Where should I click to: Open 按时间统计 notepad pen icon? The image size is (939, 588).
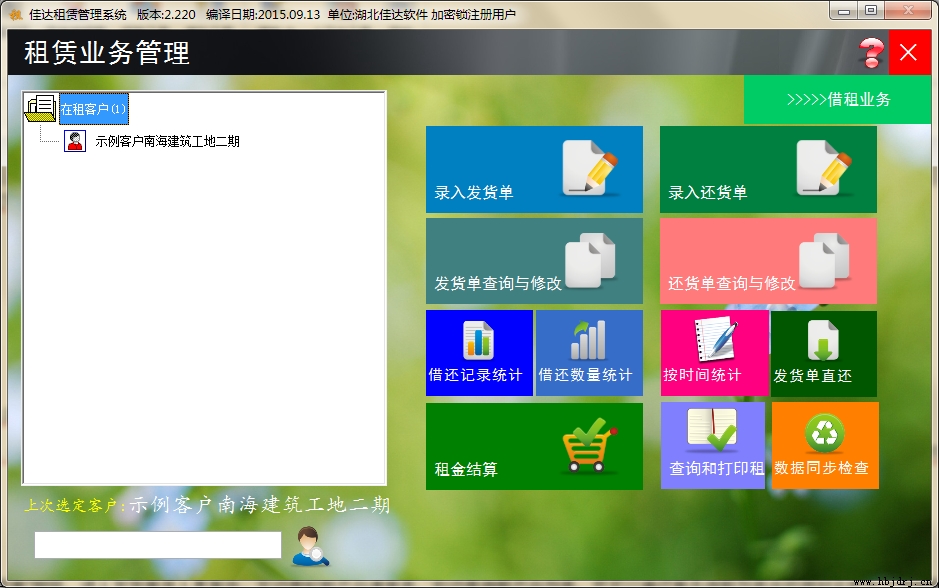point(715,339)
